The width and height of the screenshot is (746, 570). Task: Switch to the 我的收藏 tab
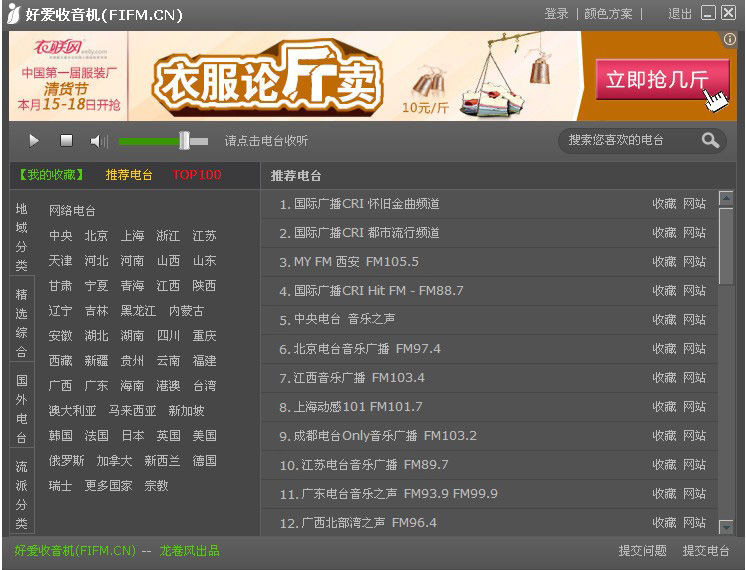(51, 175)
